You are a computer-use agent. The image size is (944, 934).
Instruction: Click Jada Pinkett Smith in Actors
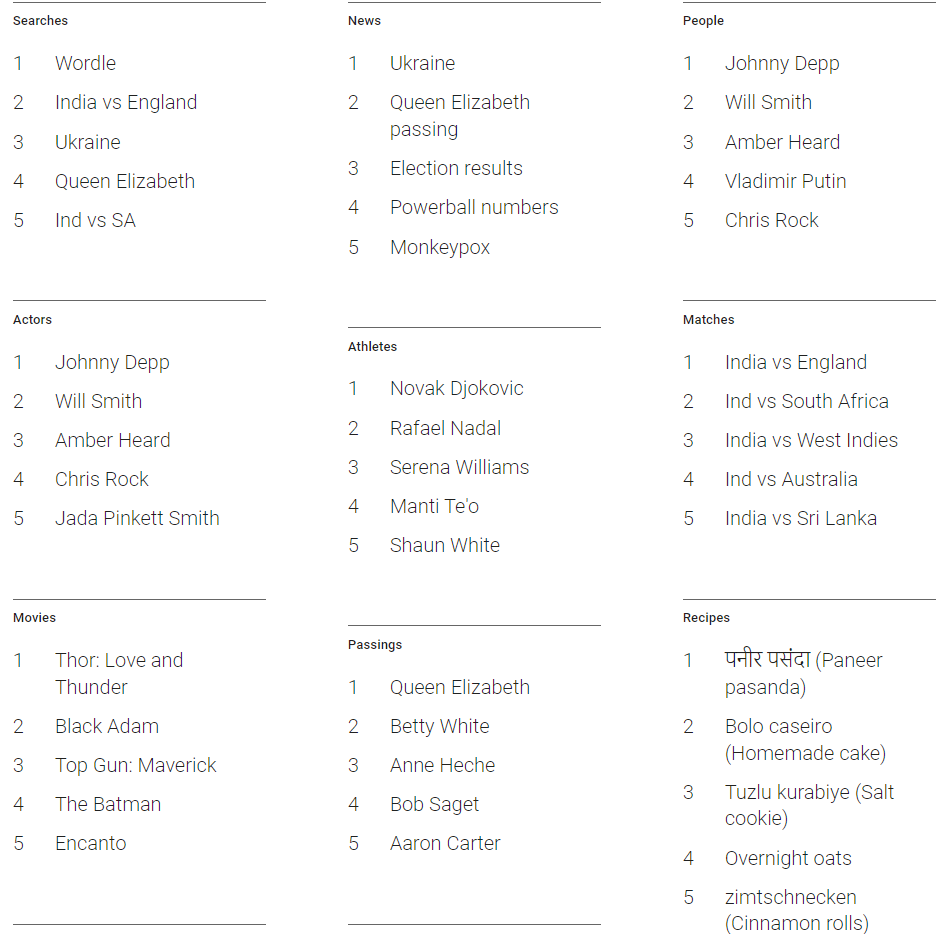[137, 518]
